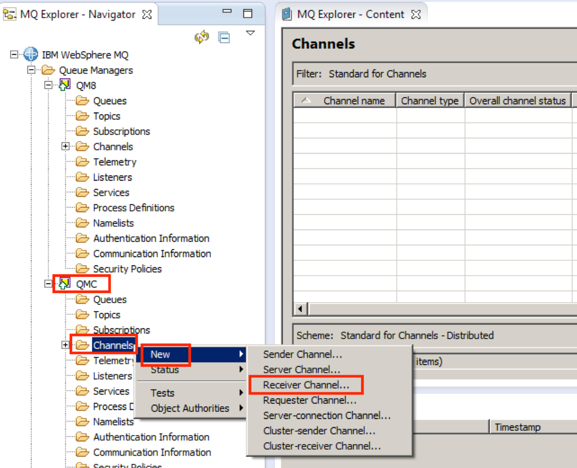The height and width of the screenshot is (468, 577).
Task: Sort by the Channel type column header
Action: point(430,100)
